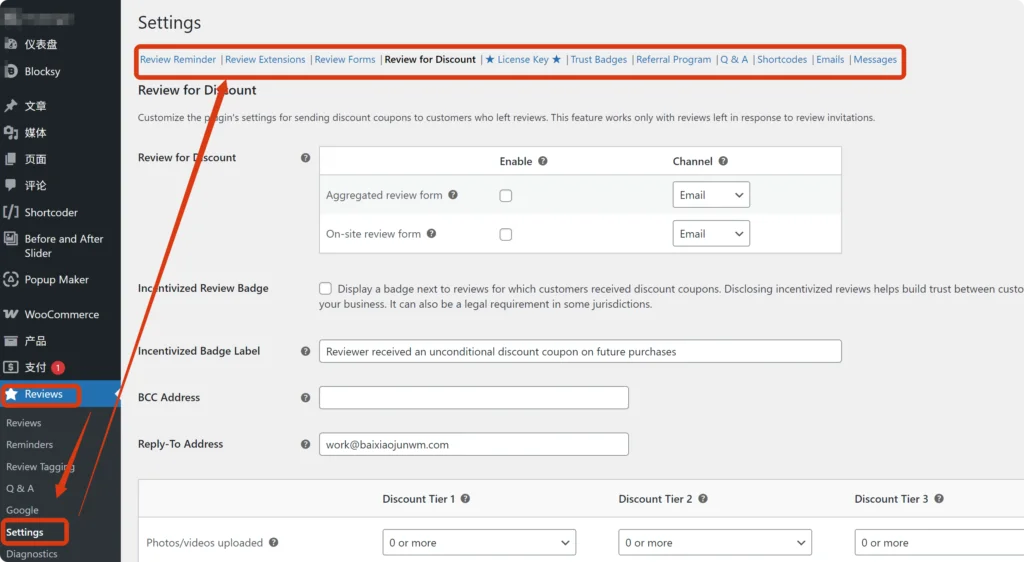Image resolution: width=1024 pixels, height=562 pixels.
Task: Open Channel dropdown for Aggregated review form
Action: (711, 195)
